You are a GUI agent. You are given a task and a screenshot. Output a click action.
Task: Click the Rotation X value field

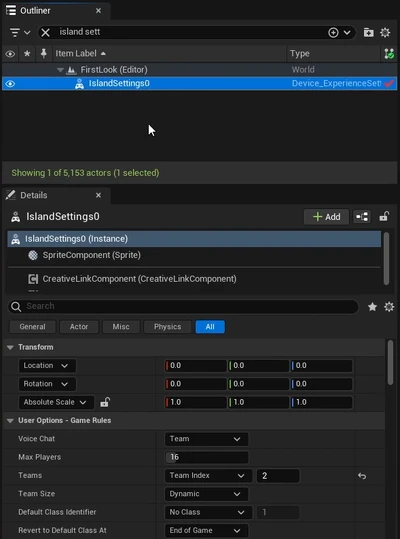coord(195,384)
